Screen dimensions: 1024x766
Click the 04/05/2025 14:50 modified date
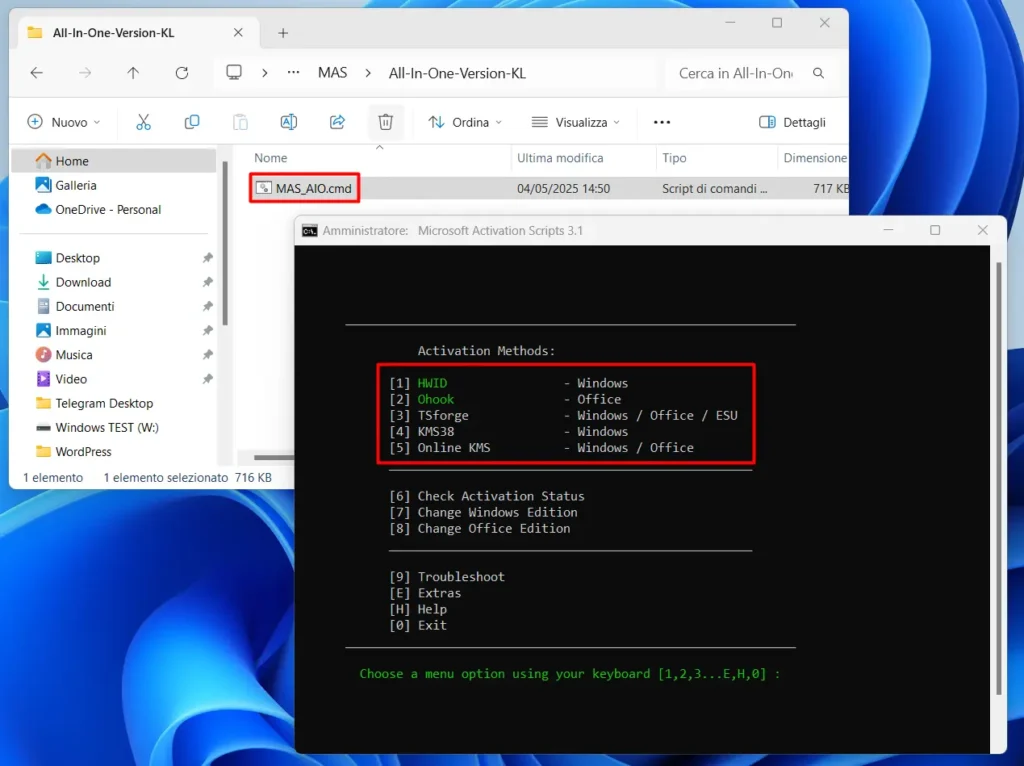click(563, 189)
